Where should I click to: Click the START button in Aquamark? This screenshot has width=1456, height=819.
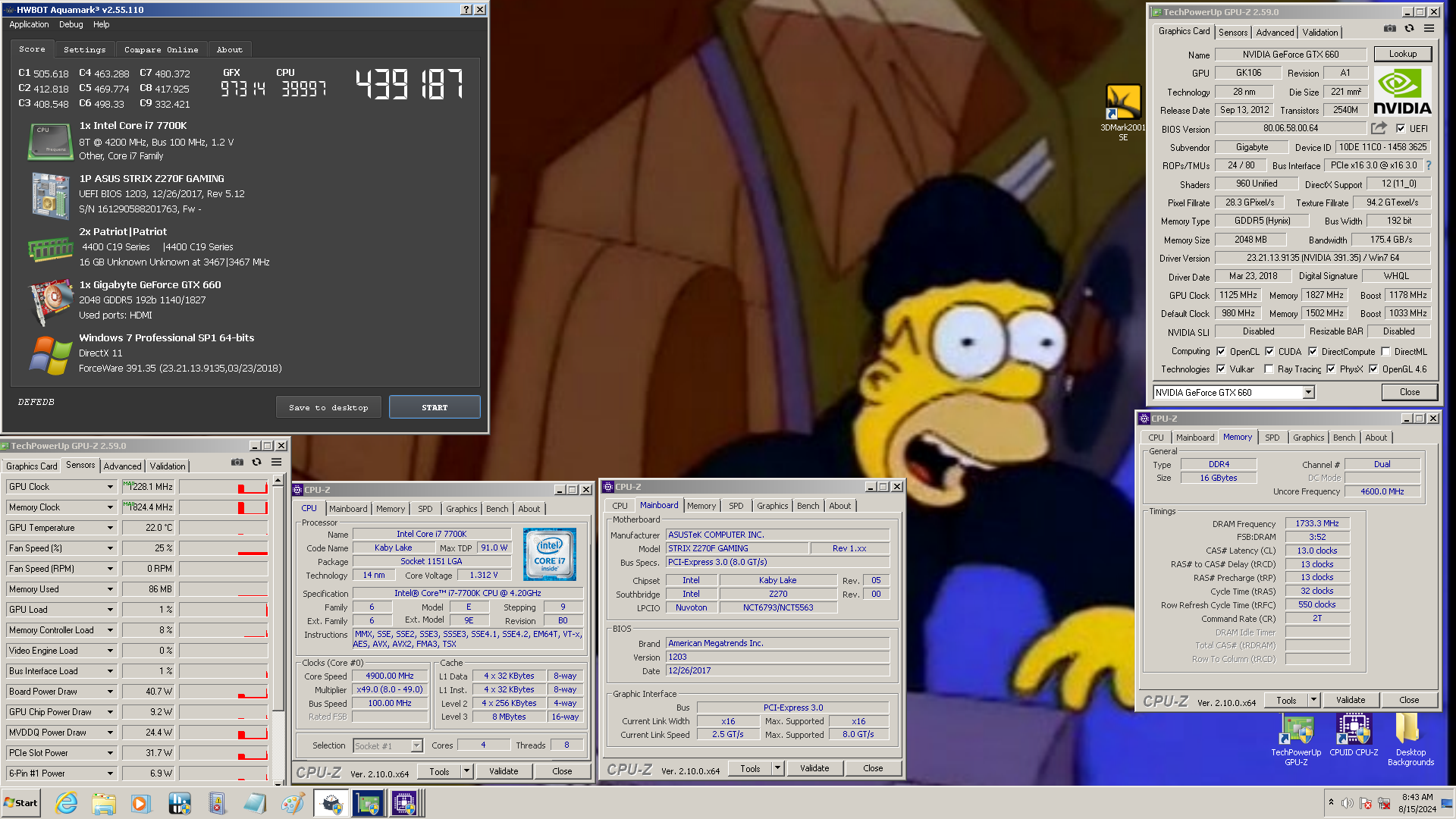coord(435,407)
